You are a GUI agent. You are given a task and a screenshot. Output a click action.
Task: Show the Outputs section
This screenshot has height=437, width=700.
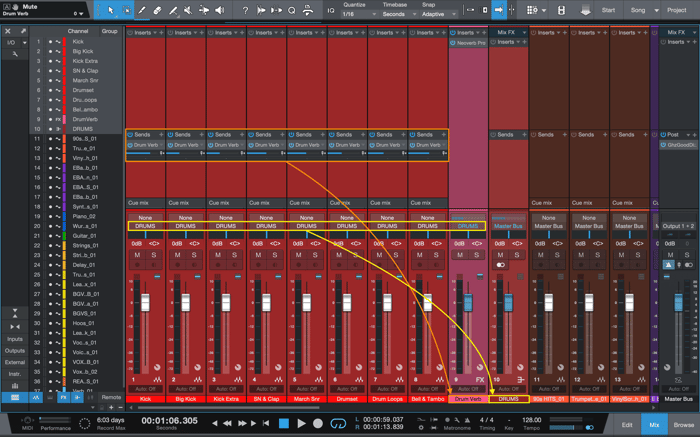click(x=15, y=351)
